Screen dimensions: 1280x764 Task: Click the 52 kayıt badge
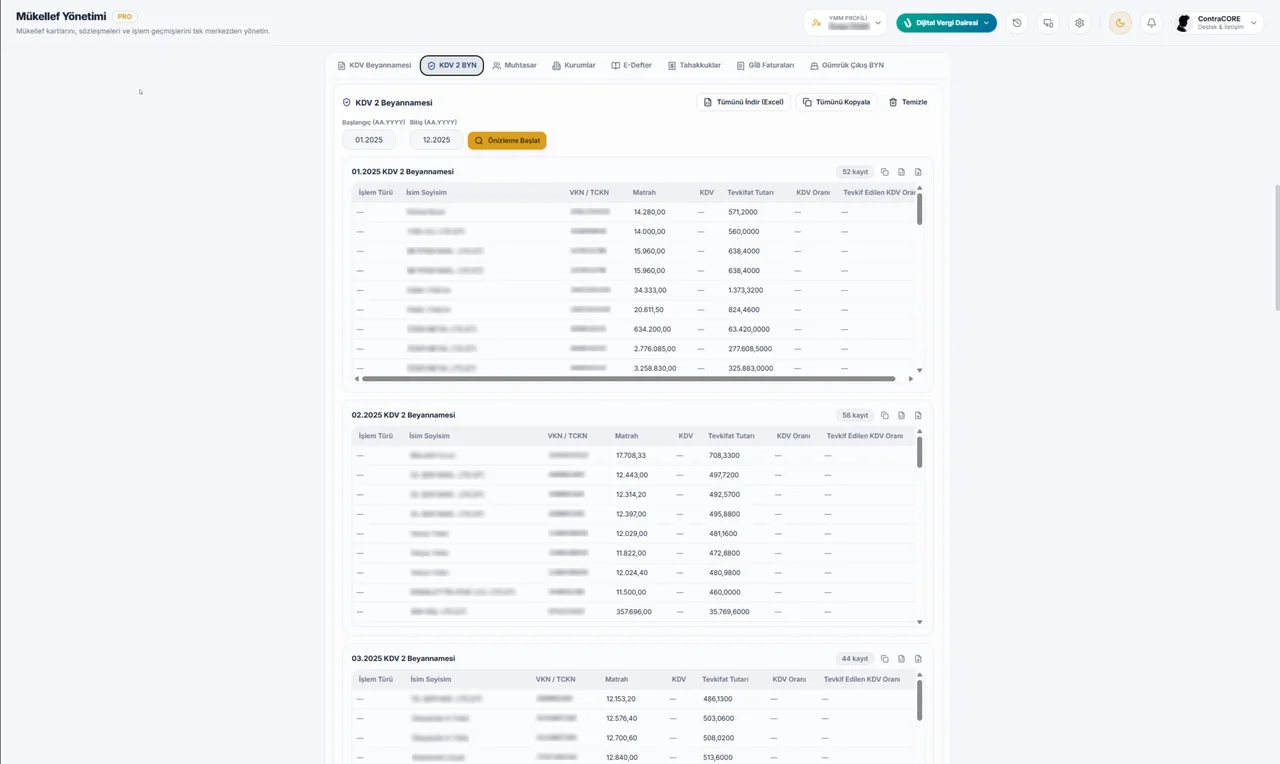[x=855, y=172]
